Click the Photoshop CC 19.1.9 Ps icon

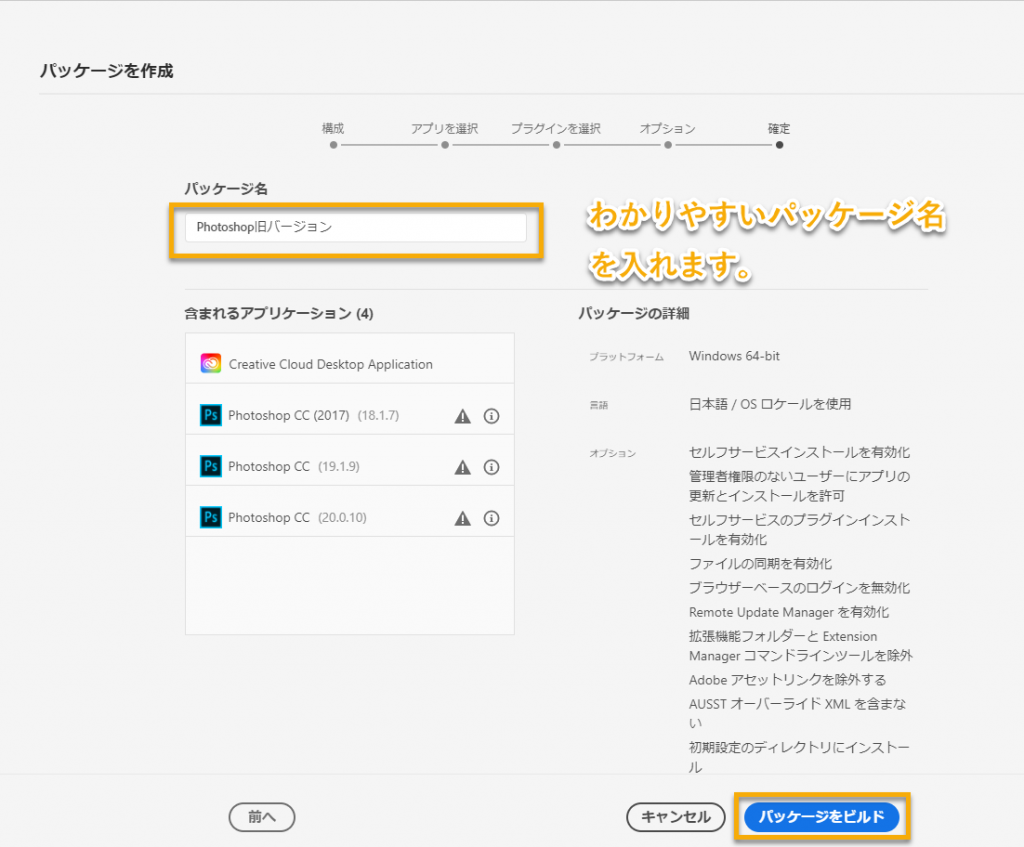click(210, 466)
